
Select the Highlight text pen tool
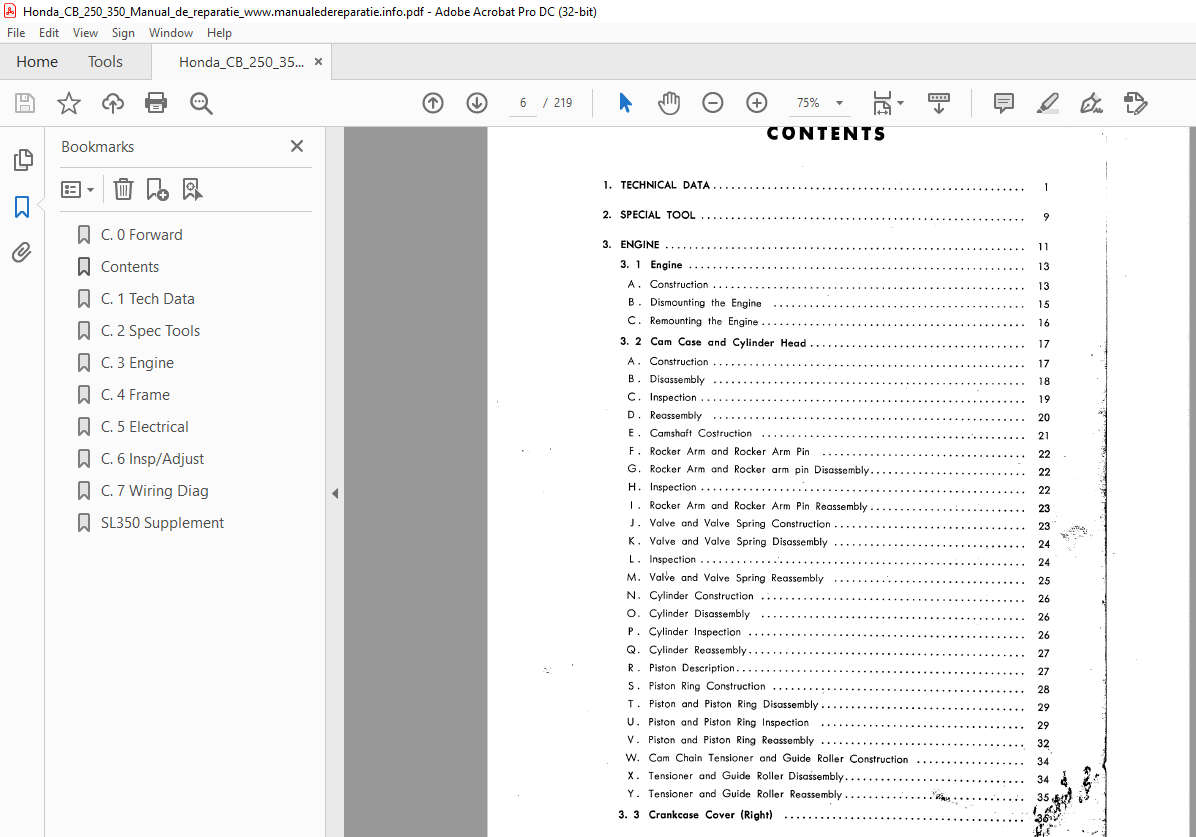coord(1048,103)
